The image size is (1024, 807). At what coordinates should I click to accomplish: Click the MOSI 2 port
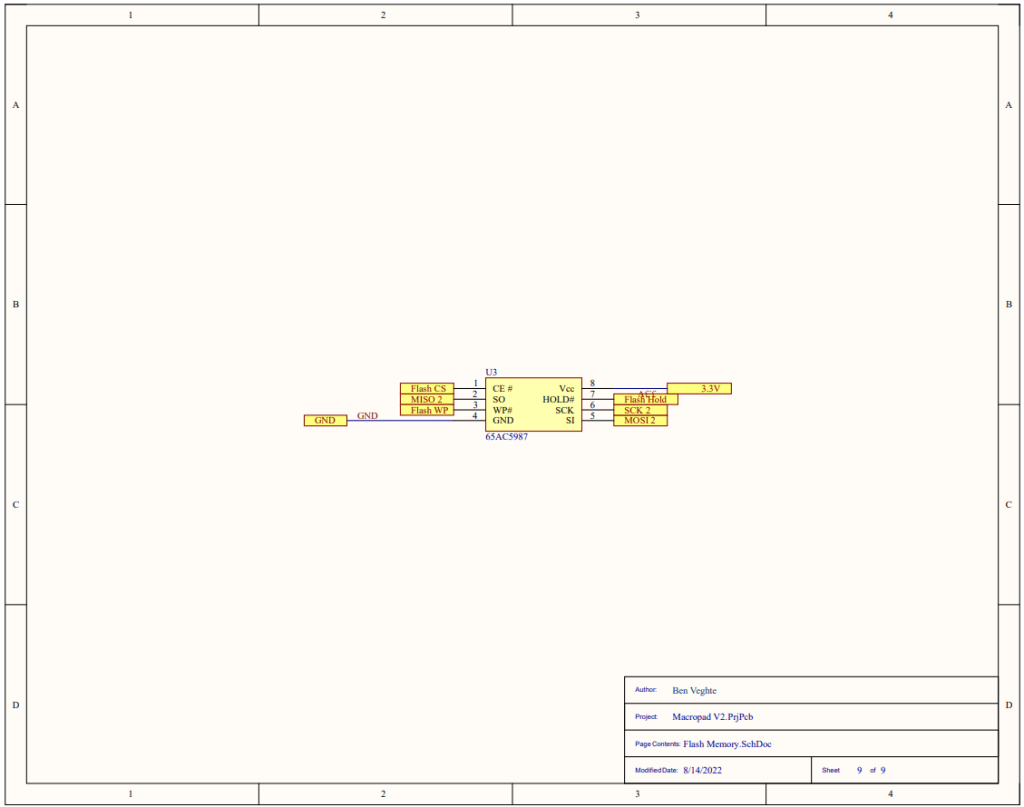pyautogui.click(x=639, y=421)
